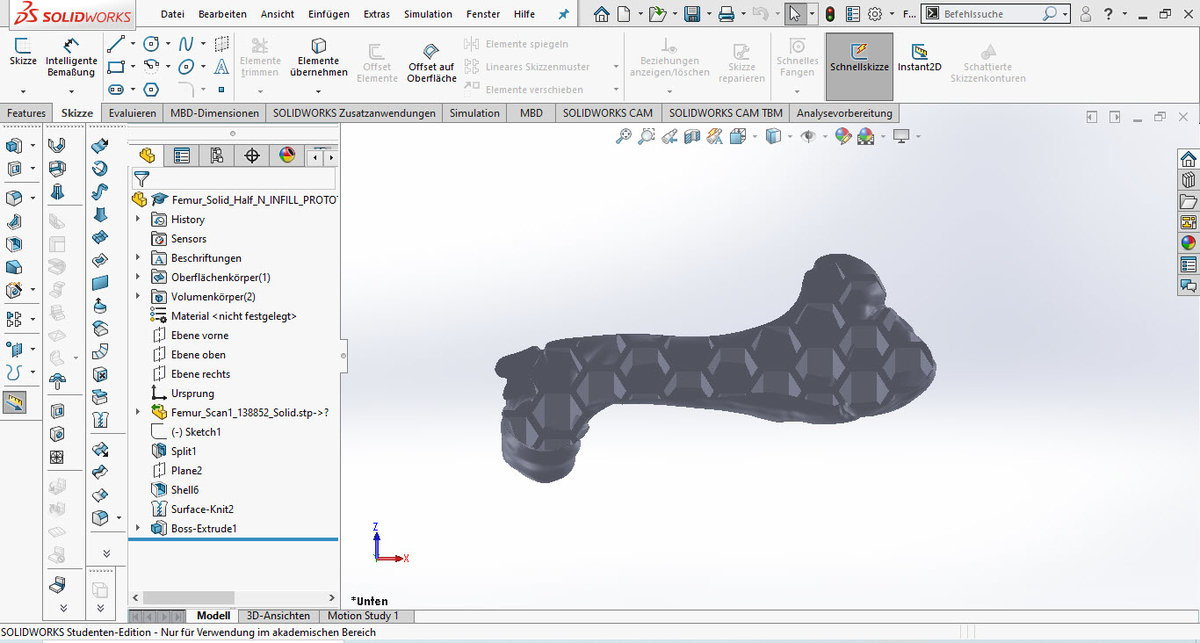Open the PropertyManager tab in the panel
The width and height of the screenshot is (1200, 643).
coord(182,156)
